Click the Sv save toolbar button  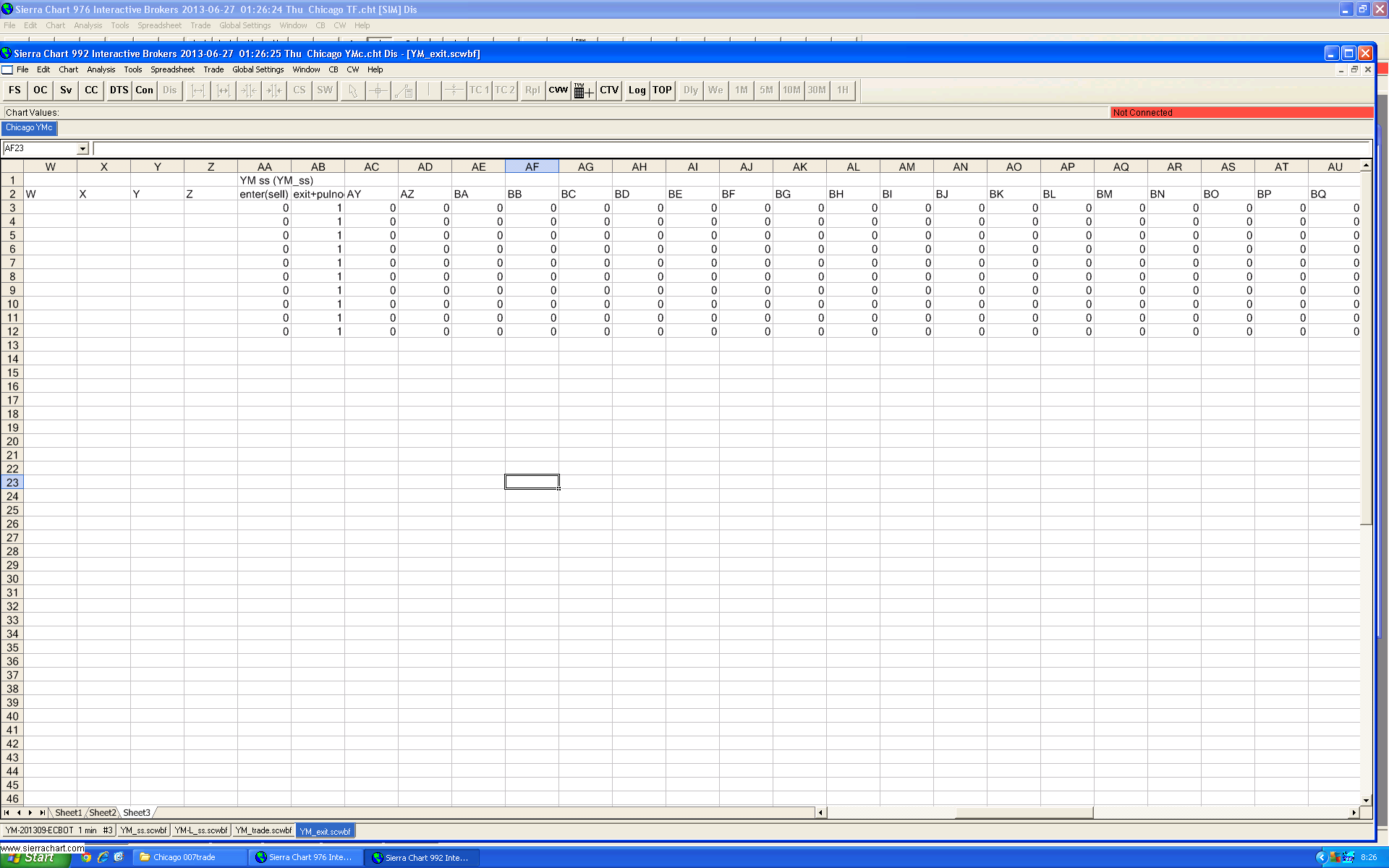pos(66,90)
